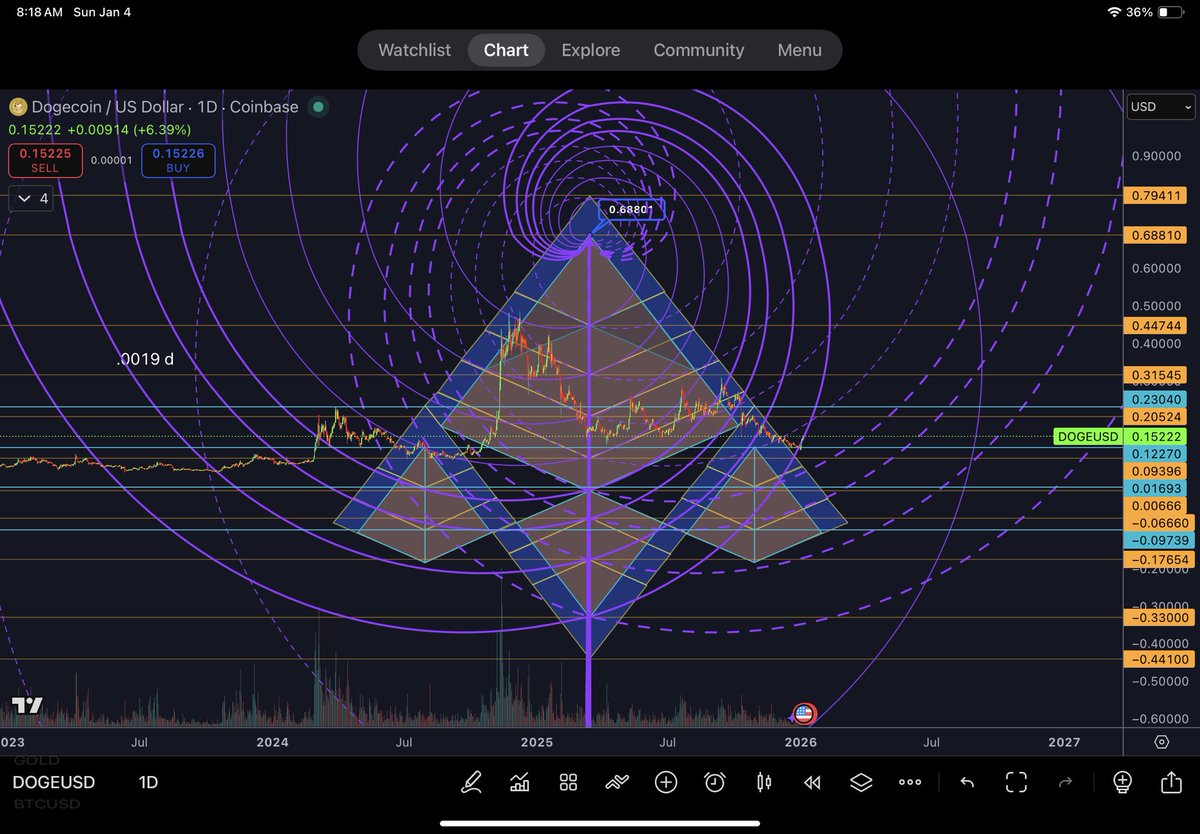Open the DOGEUSD symbol selector
1200x834 pixels.
coord(54,782)
